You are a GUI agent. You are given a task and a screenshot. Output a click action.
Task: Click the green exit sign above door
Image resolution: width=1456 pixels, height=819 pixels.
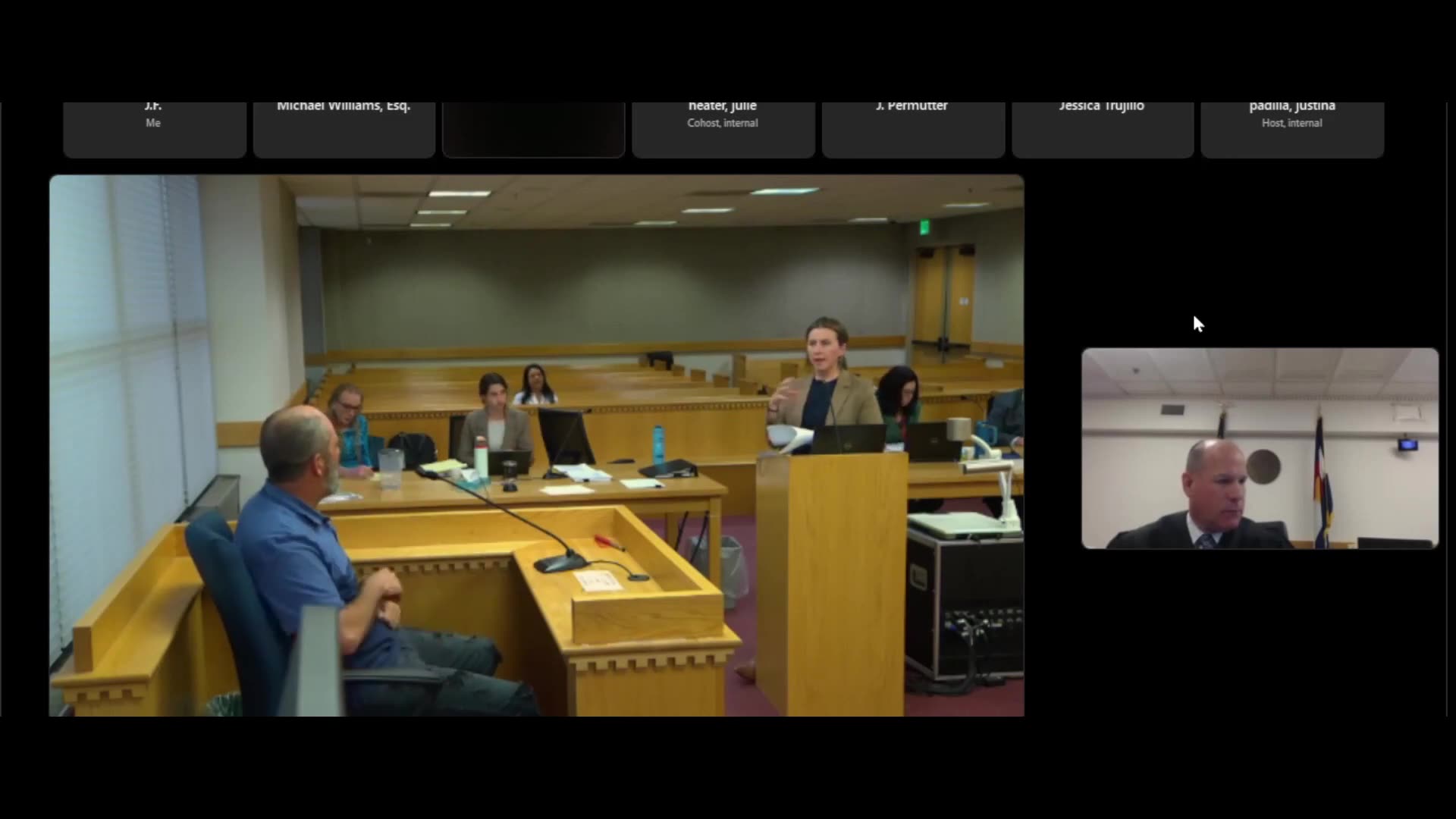click(924, 226)
